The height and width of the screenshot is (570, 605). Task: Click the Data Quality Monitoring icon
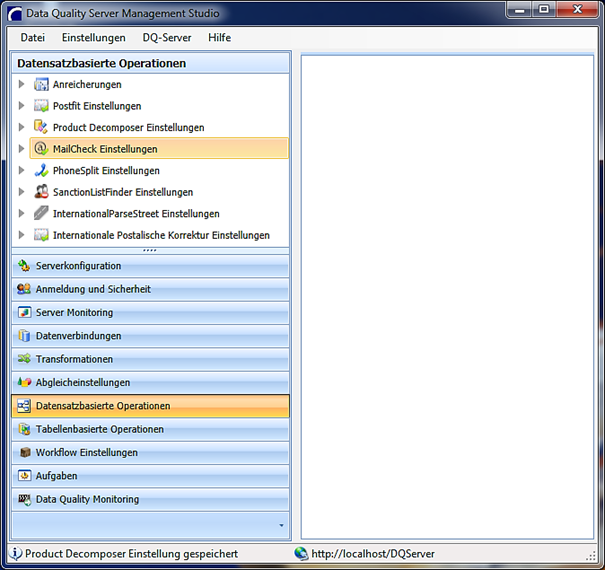point(25,499)
